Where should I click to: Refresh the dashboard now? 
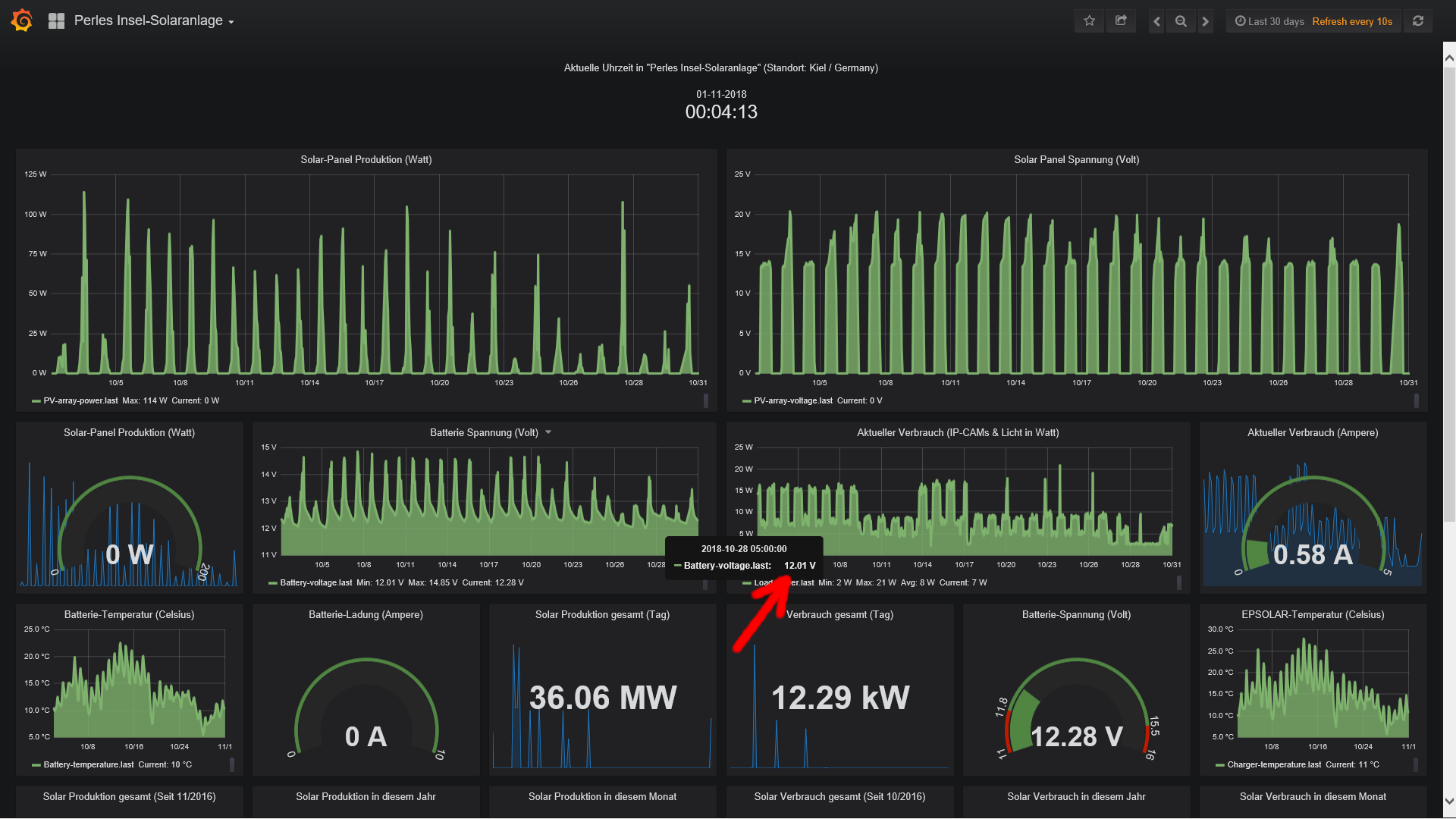coord(1417,21)
